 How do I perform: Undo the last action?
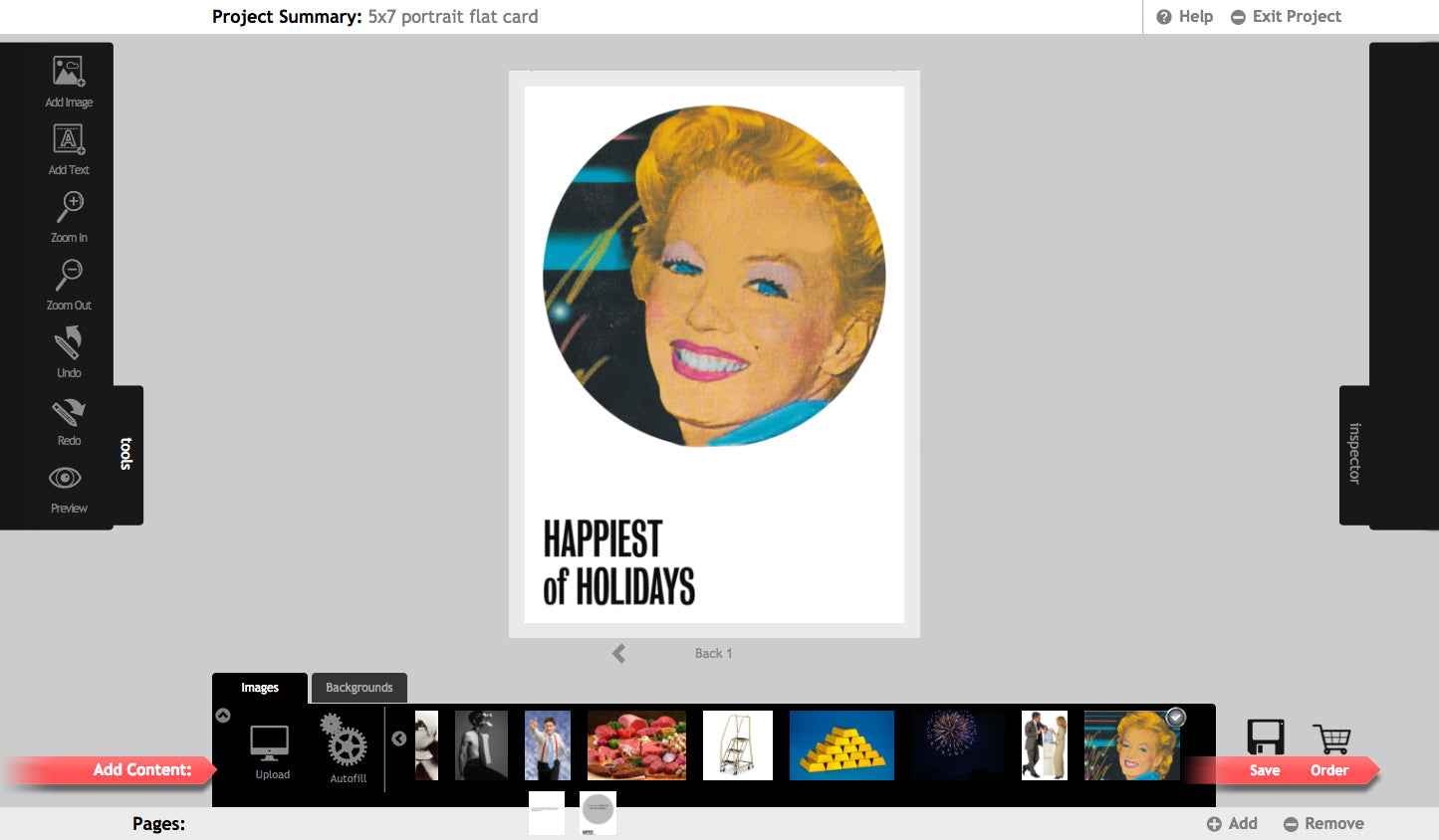[69, 352]
